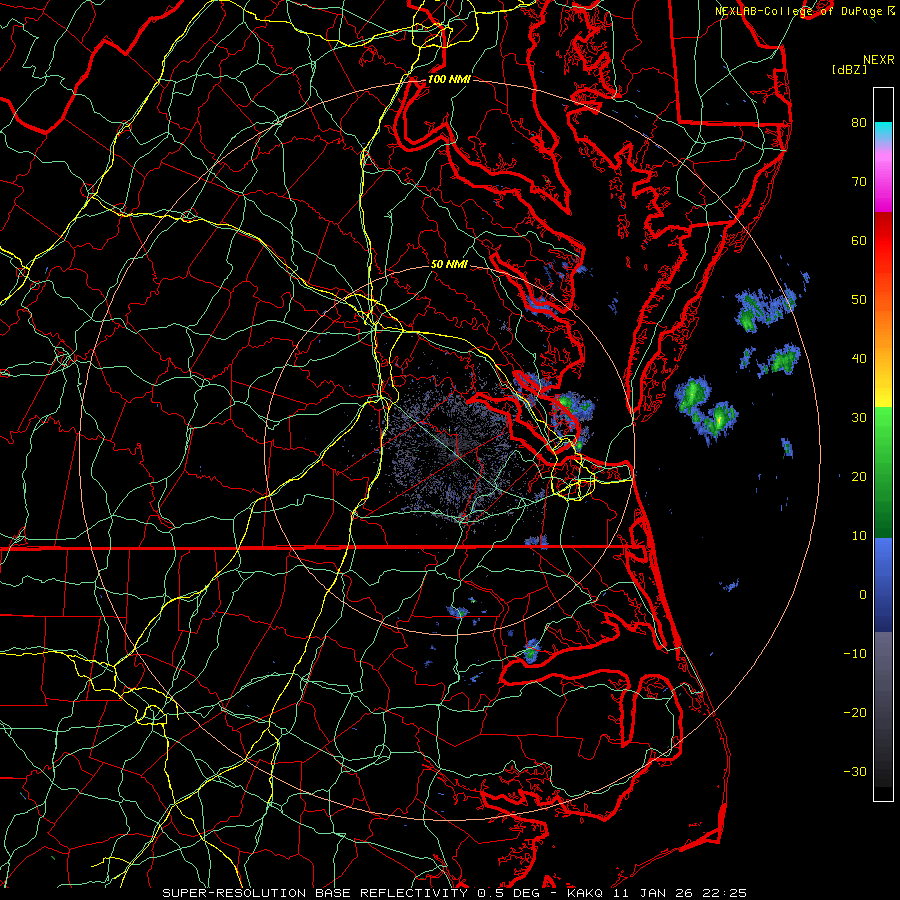Click the 40 tick label on the scale

tap(858, 359)
